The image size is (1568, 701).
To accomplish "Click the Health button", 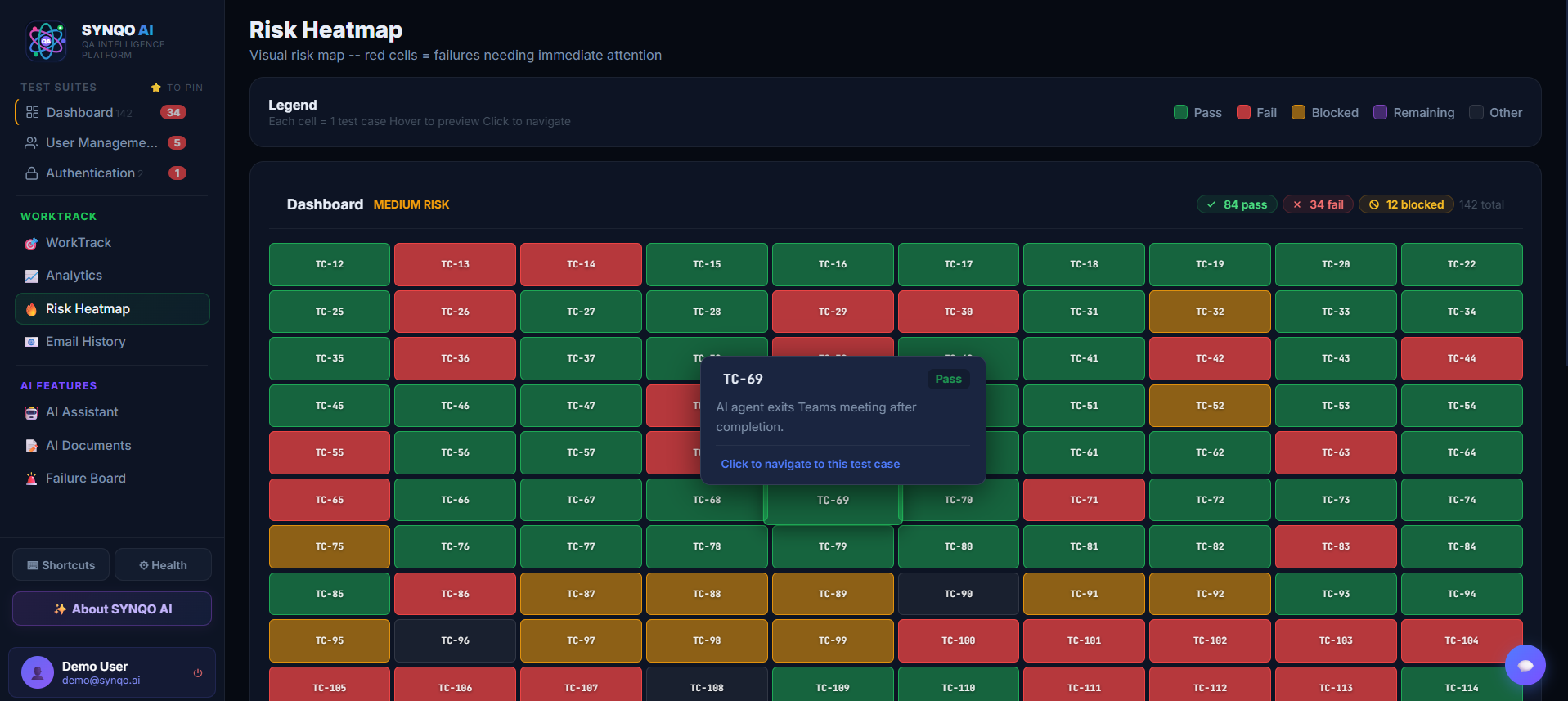I will click(x=163, y=565).
